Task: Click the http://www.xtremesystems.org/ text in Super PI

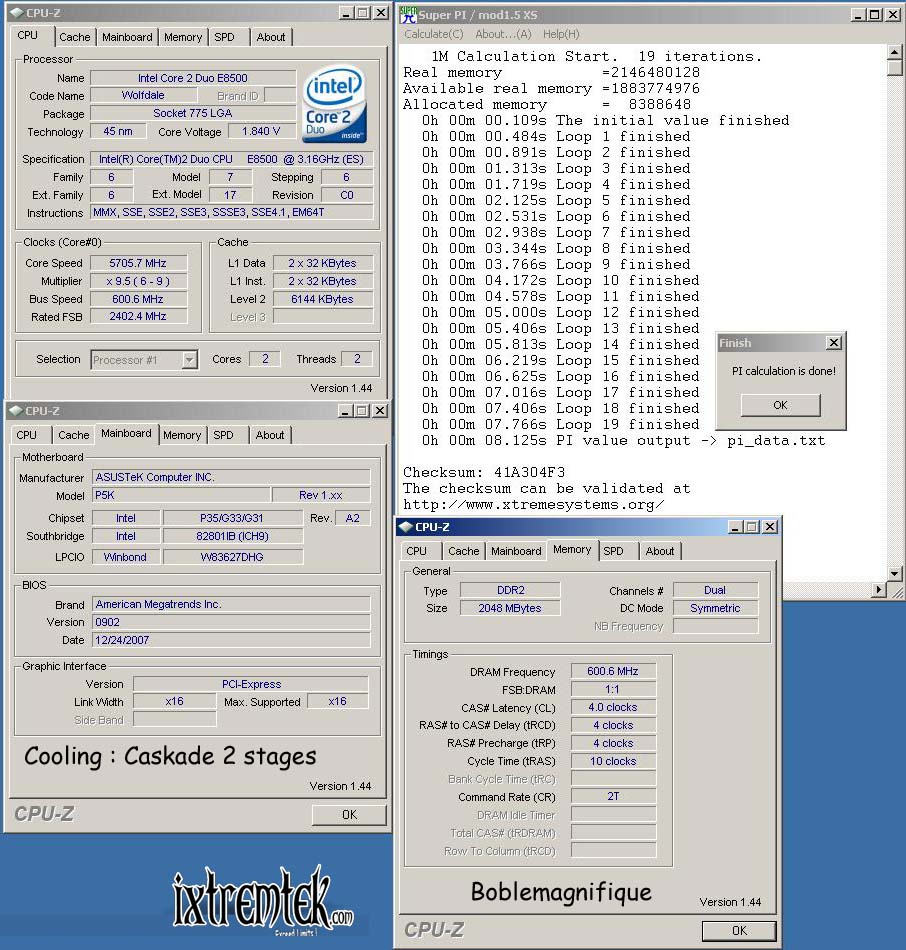Action: click(x=534, y=505)
